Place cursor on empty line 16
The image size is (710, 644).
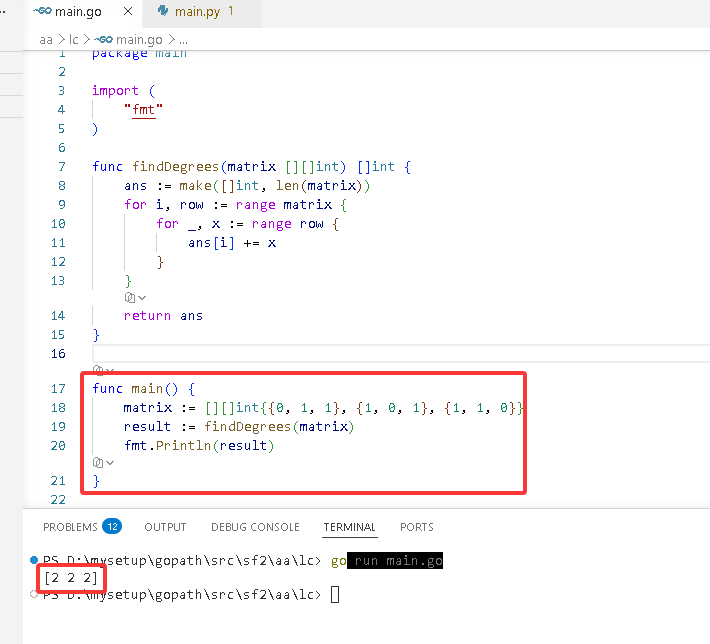click(x=401, y=354)
